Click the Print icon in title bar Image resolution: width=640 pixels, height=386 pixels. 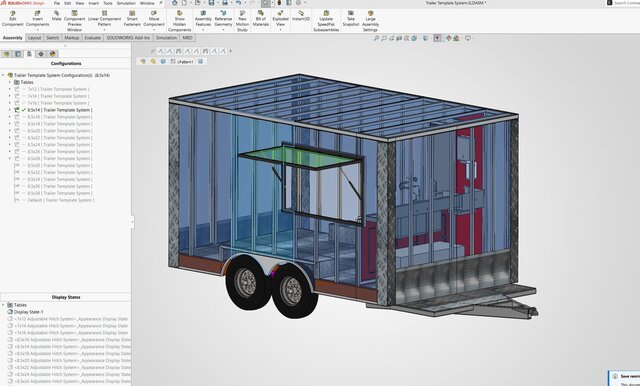pyautogui.click(x=224, y=3)
